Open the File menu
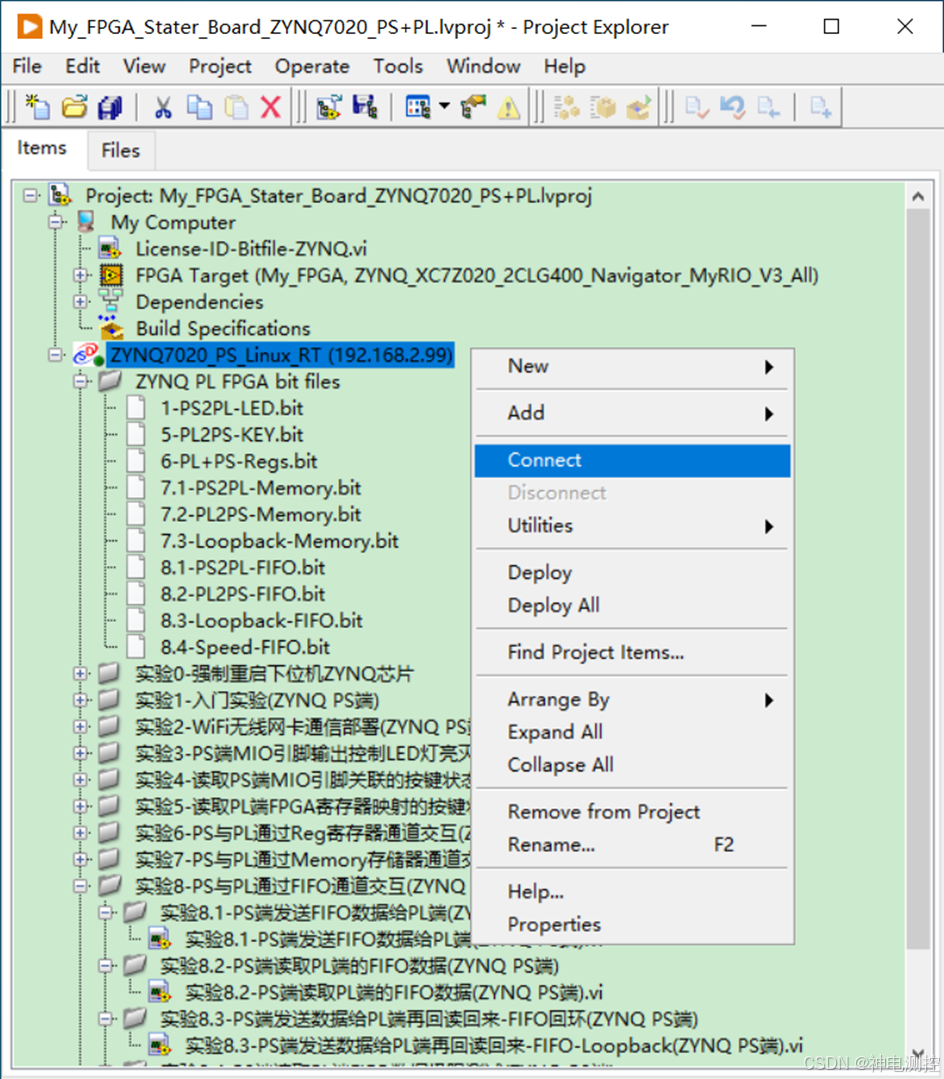944x1079 pixels. (27, 66)
